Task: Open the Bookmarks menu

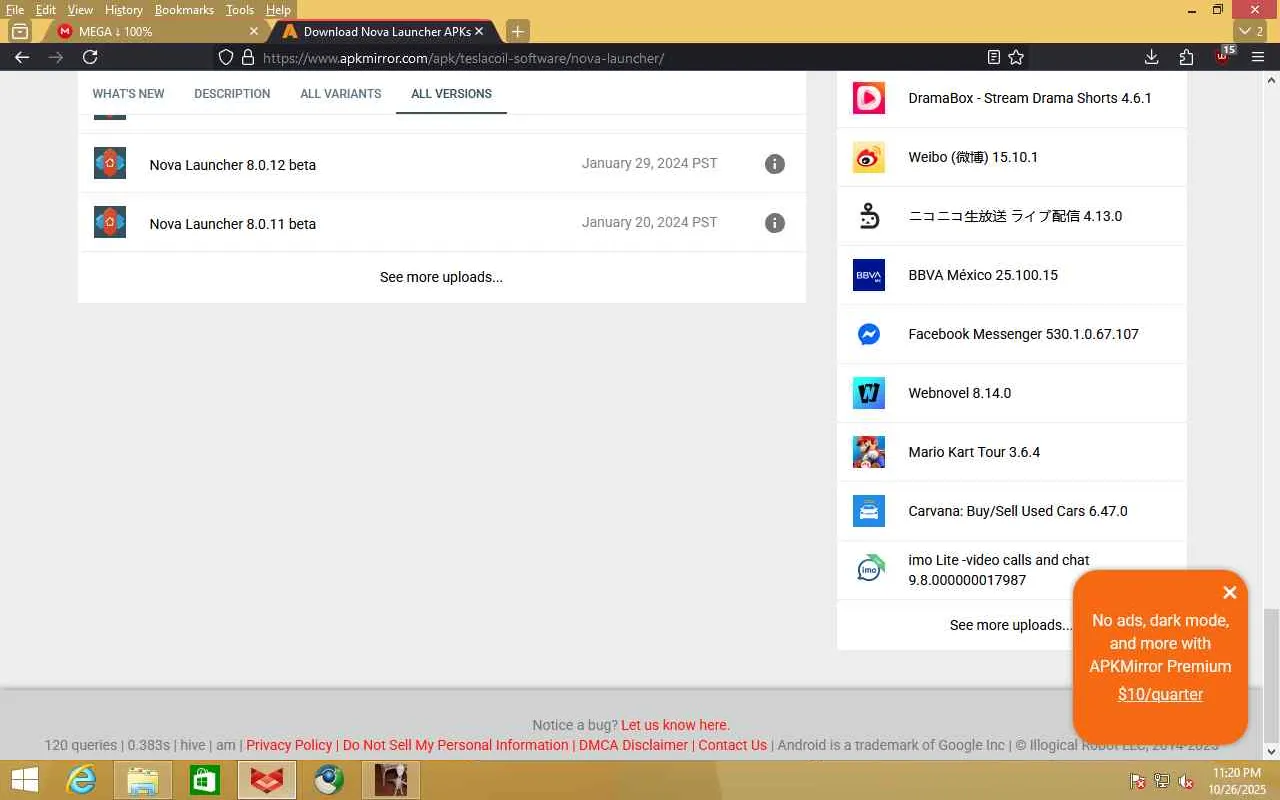Action: [x=184, y=10]
